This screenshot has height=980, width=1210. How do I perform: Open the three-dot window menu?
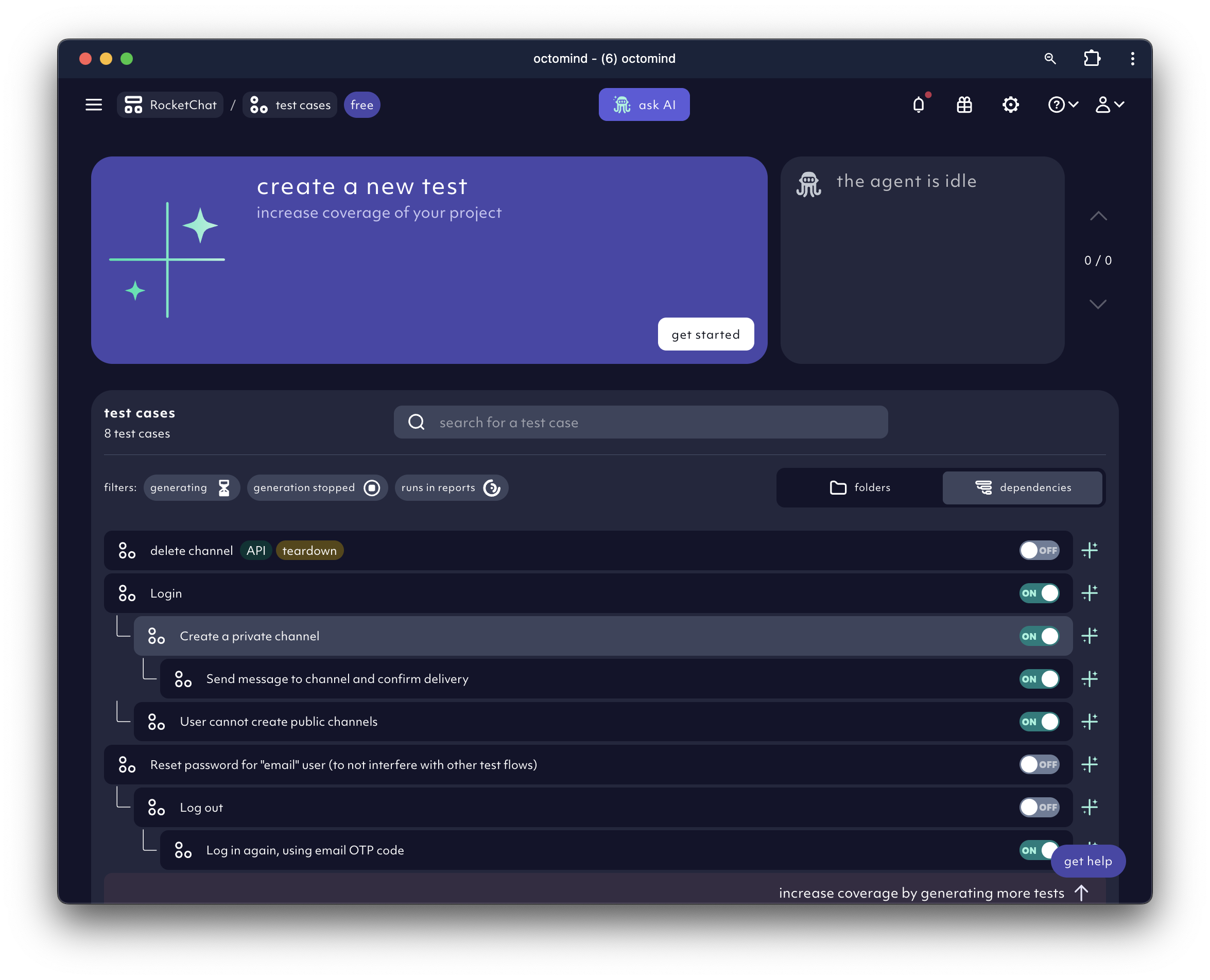point(1132,59)
